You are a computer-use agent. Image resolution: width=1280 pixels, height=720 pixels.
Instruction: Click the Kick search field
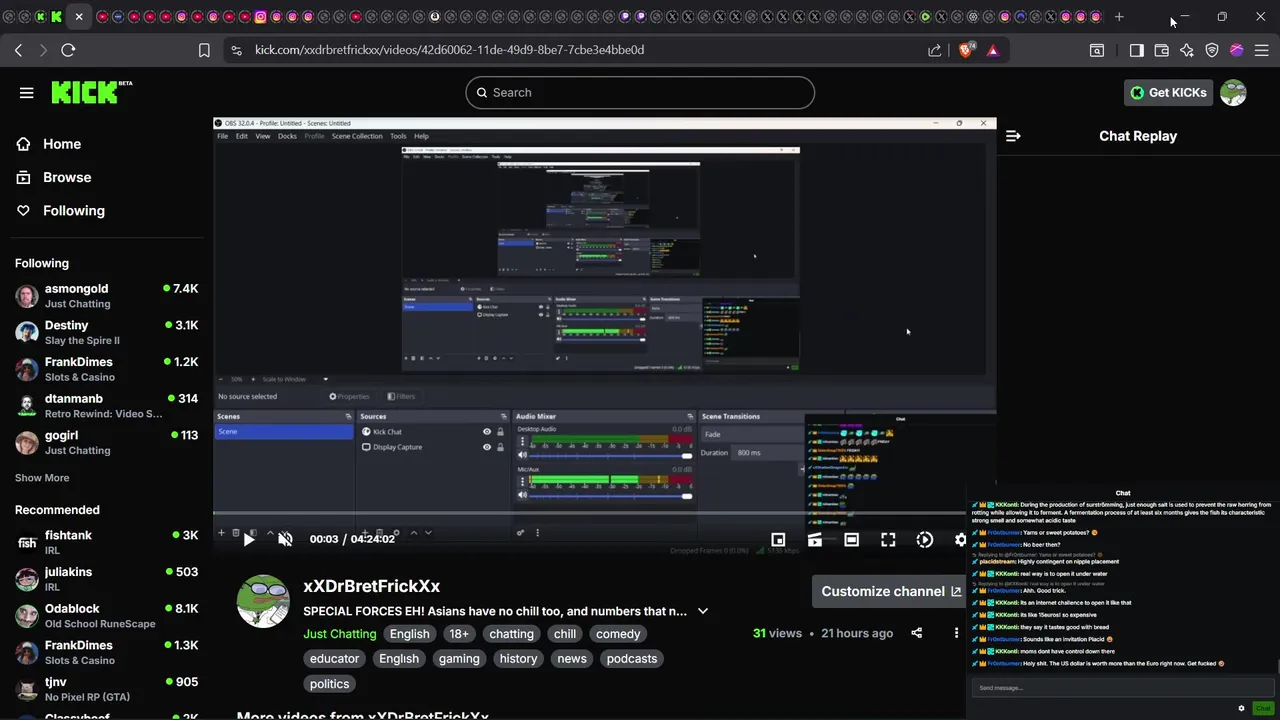640,93
